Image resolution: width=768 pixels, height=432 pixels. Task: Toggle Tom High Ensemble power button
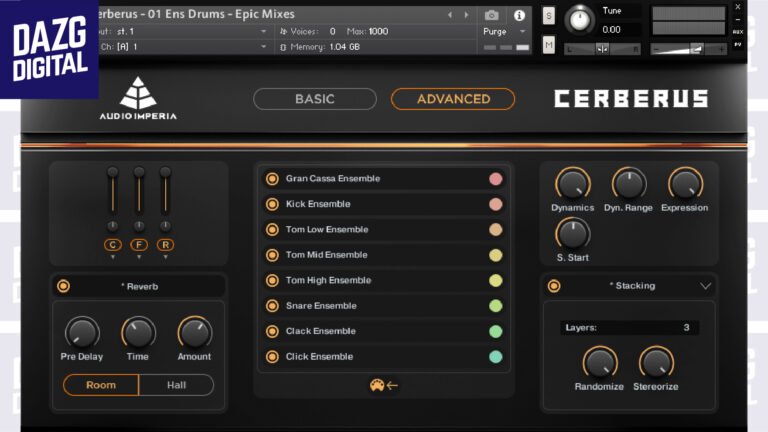coord(272,281)
